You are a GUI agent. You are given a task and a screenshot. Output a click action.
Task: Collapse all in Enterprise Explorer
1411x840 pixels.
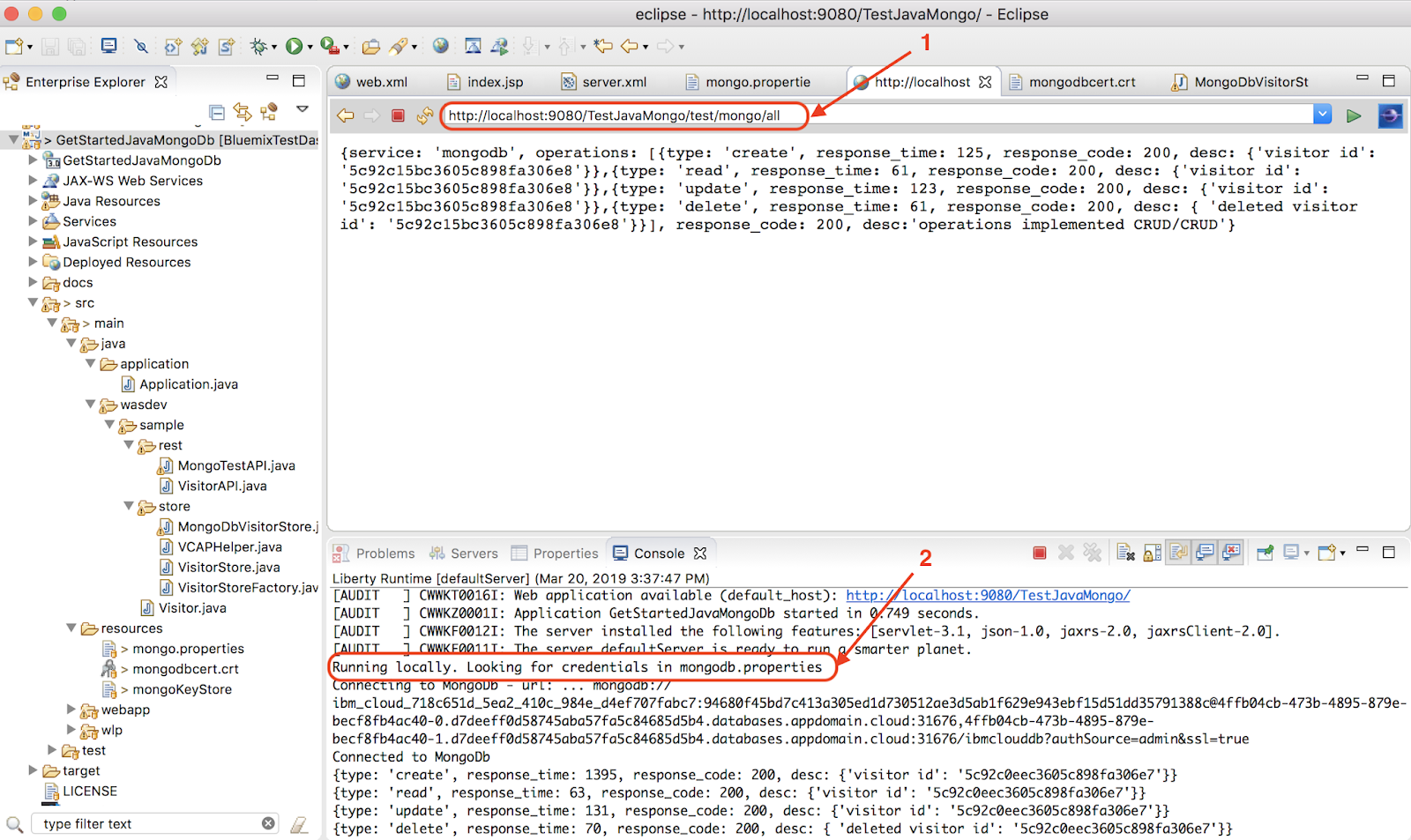click(217, 112)
